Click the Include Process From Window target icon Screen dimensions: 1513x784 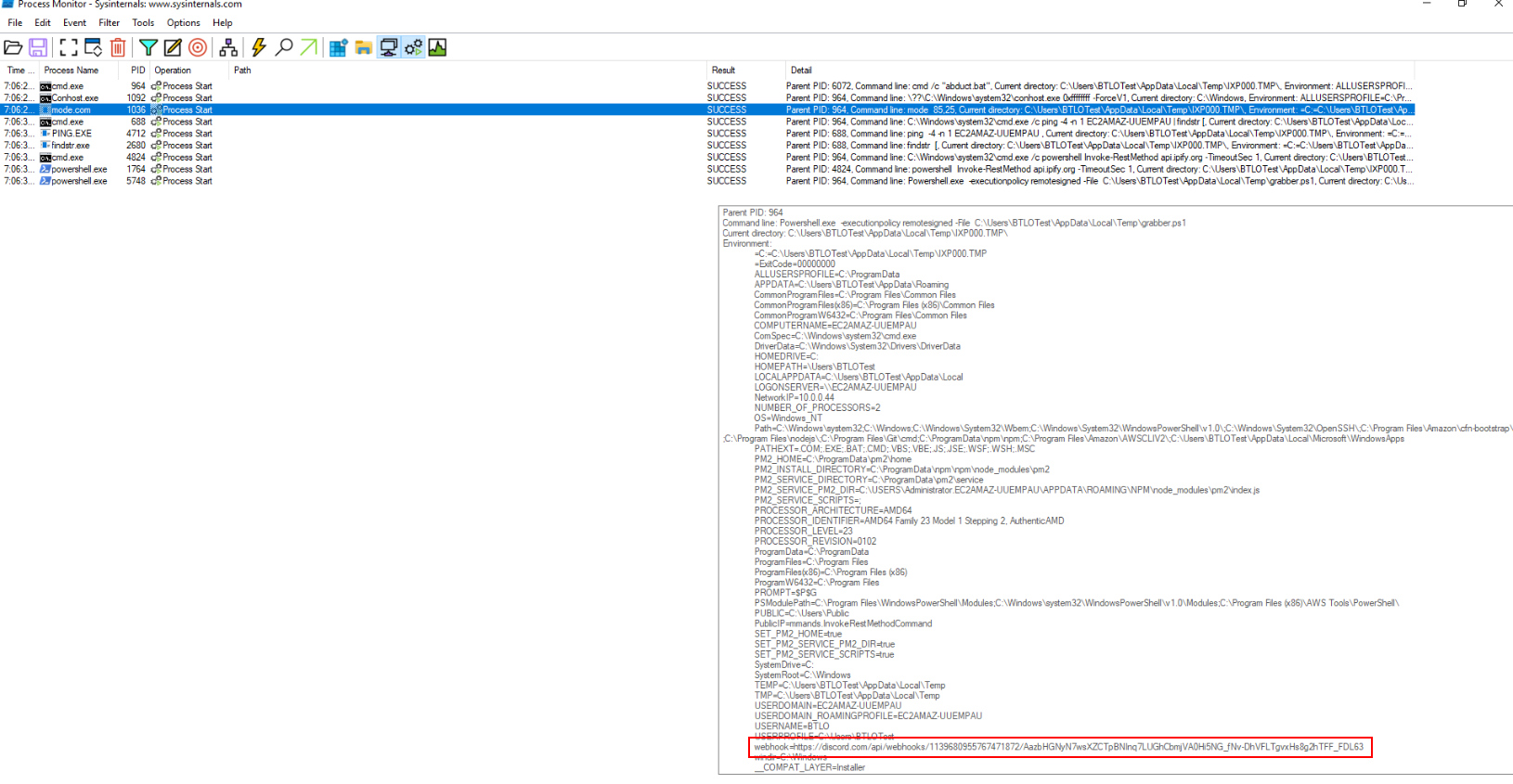[x=198, y=47]
